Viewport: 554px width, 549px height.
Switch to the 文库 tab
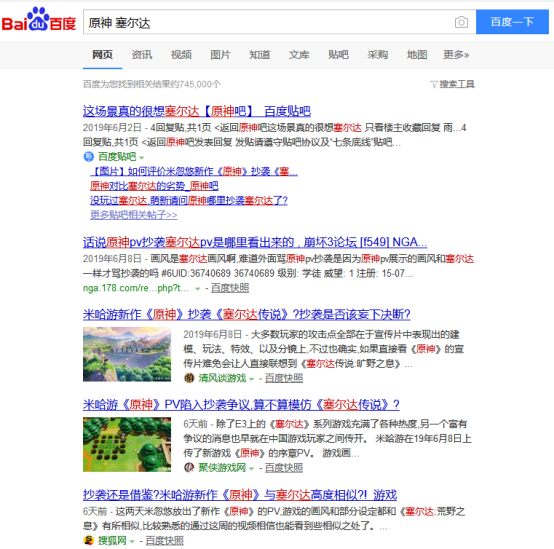tap(299, 55)
